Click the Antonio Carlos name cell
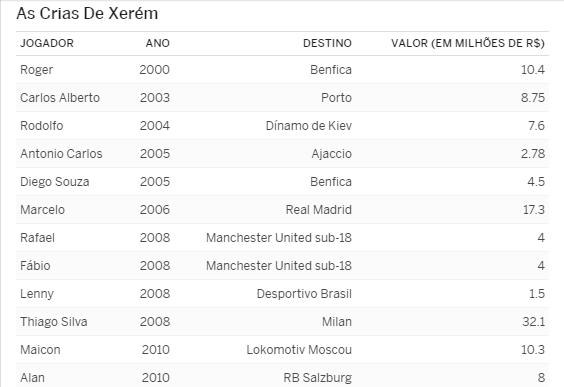 (61, 154)
